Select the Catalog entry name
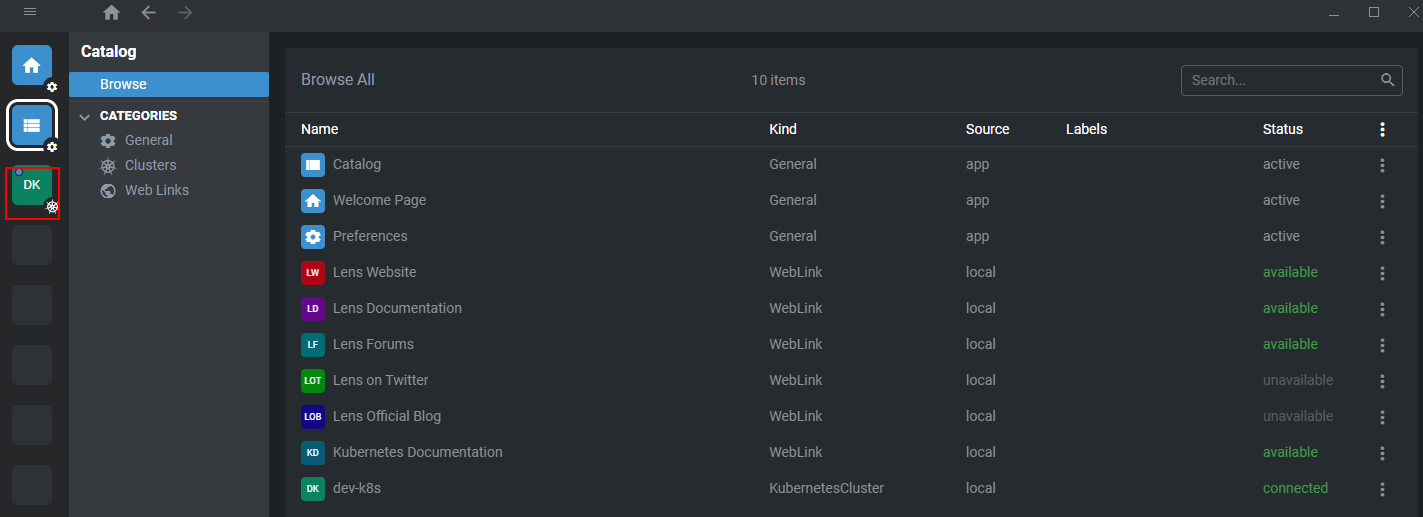This screenshot has width=1423, height=517. 357,164
